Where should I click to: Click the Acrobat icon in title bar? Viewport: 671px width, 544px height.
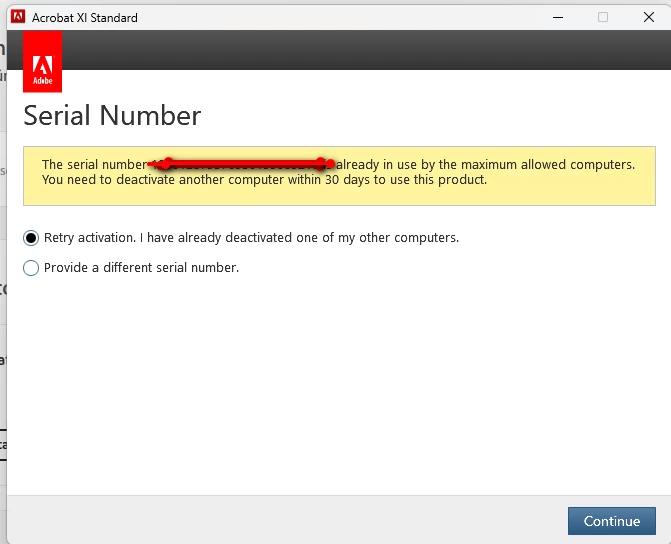click(18, 17)
